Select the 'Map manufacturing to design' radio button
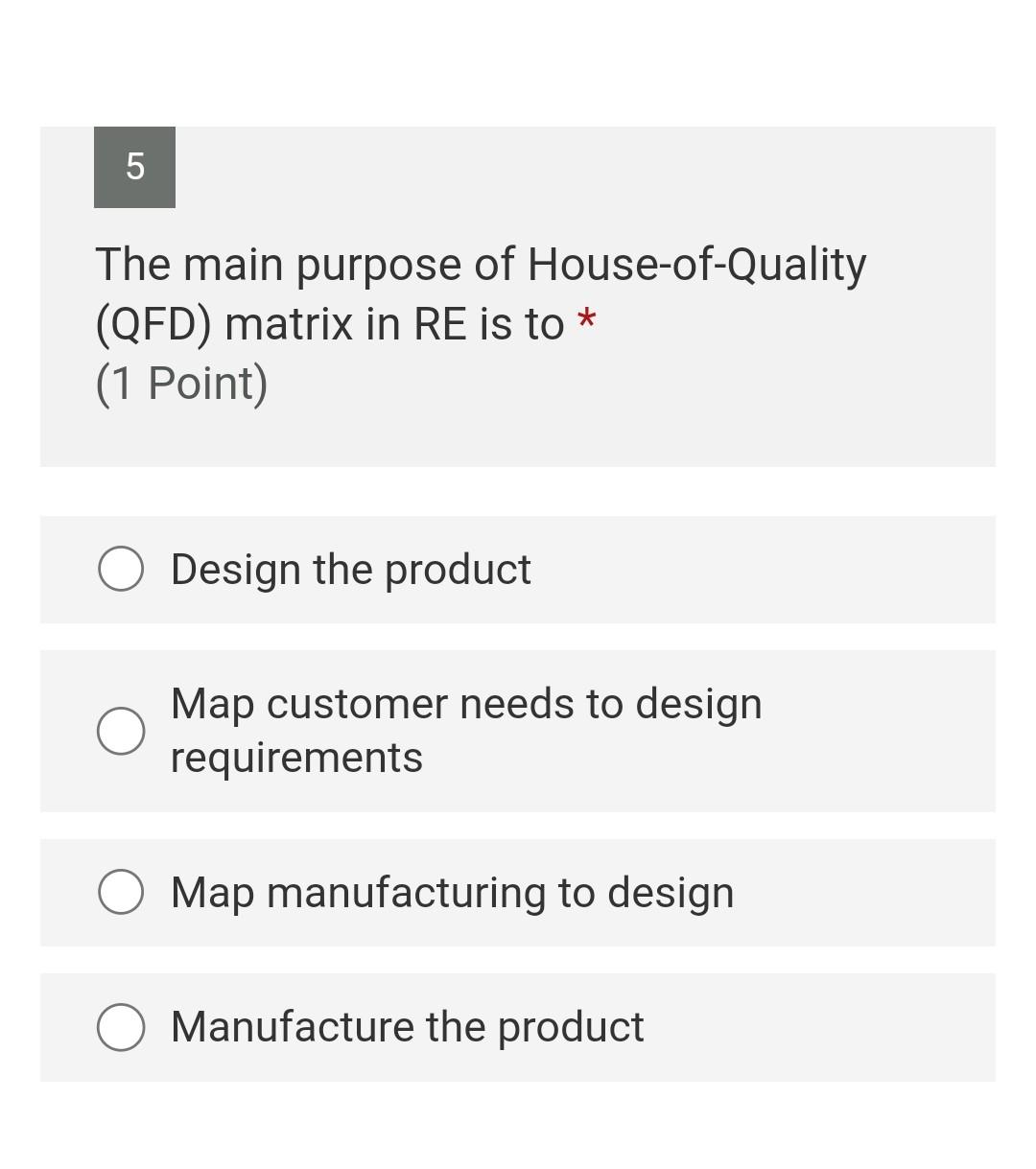1036x1169 pixels. pos(120,892)
